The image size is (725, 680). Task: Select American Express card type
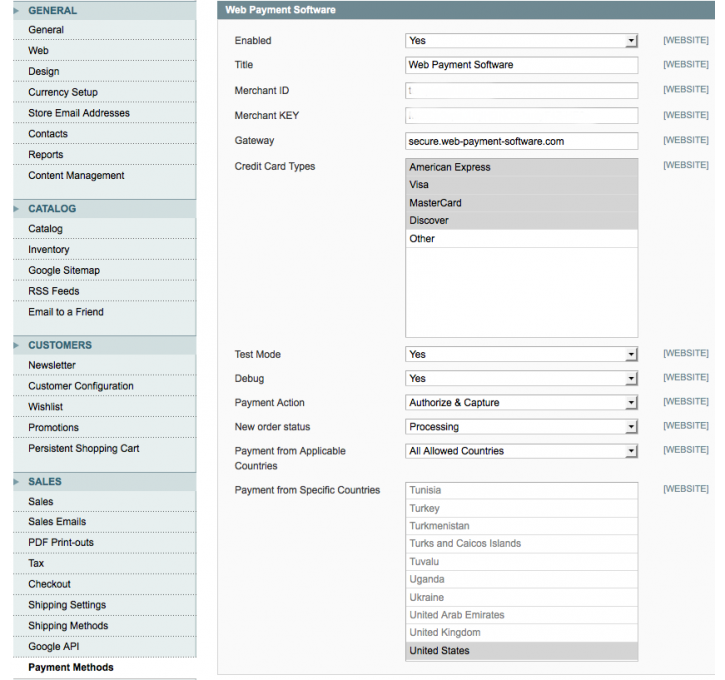(522, 167)
